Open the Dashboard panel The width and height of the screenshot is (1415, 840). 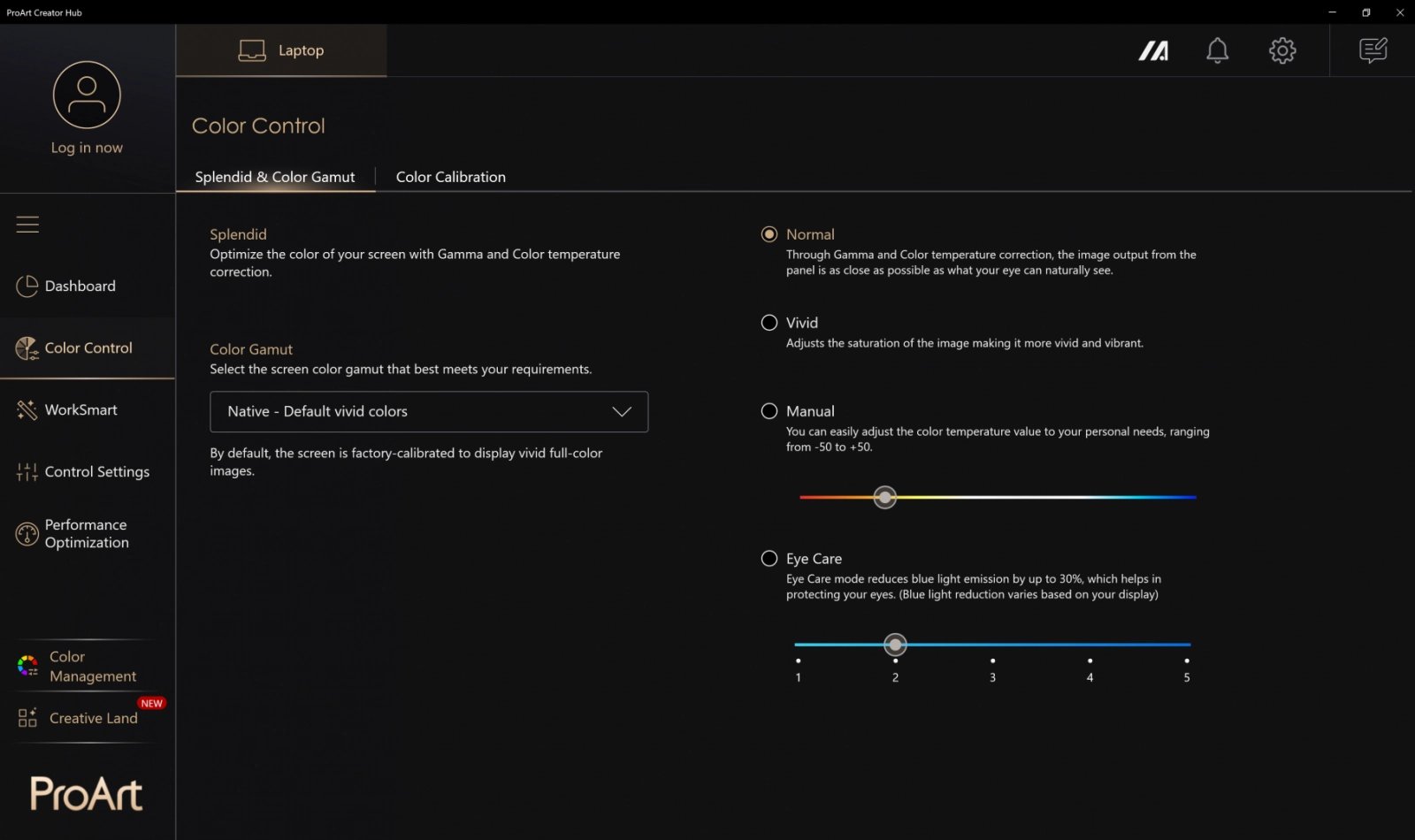pos(80,286)
